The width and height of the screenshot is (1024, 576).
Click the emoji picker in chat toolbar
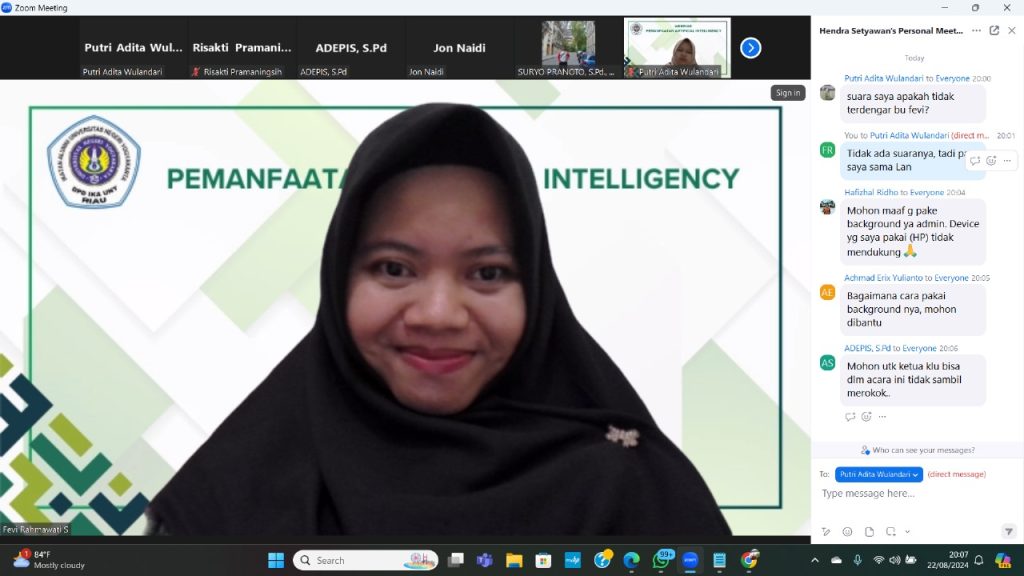847,531
